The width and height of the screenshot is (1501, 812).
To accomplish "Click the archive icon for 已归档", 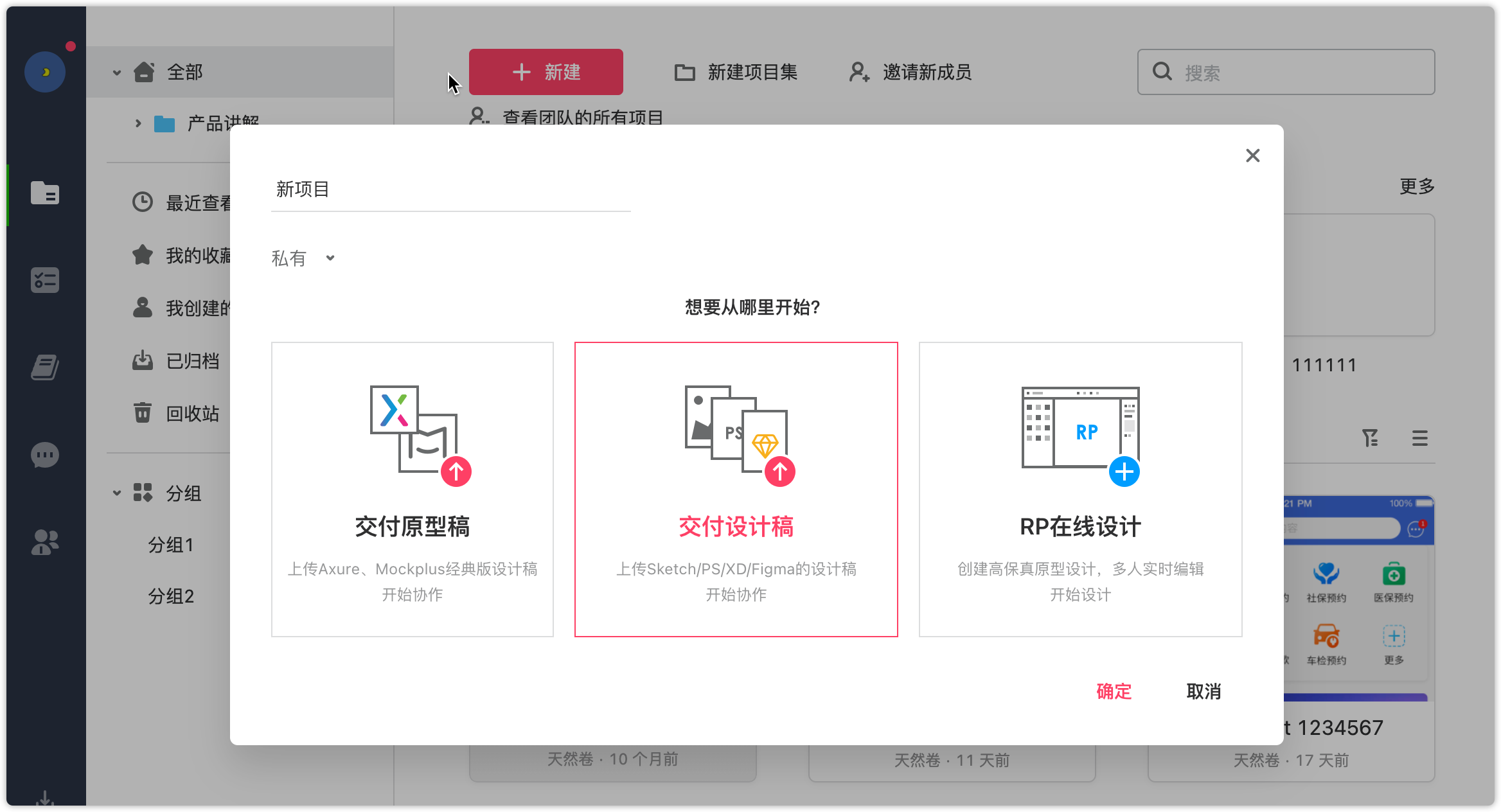I will coord(143,360).
